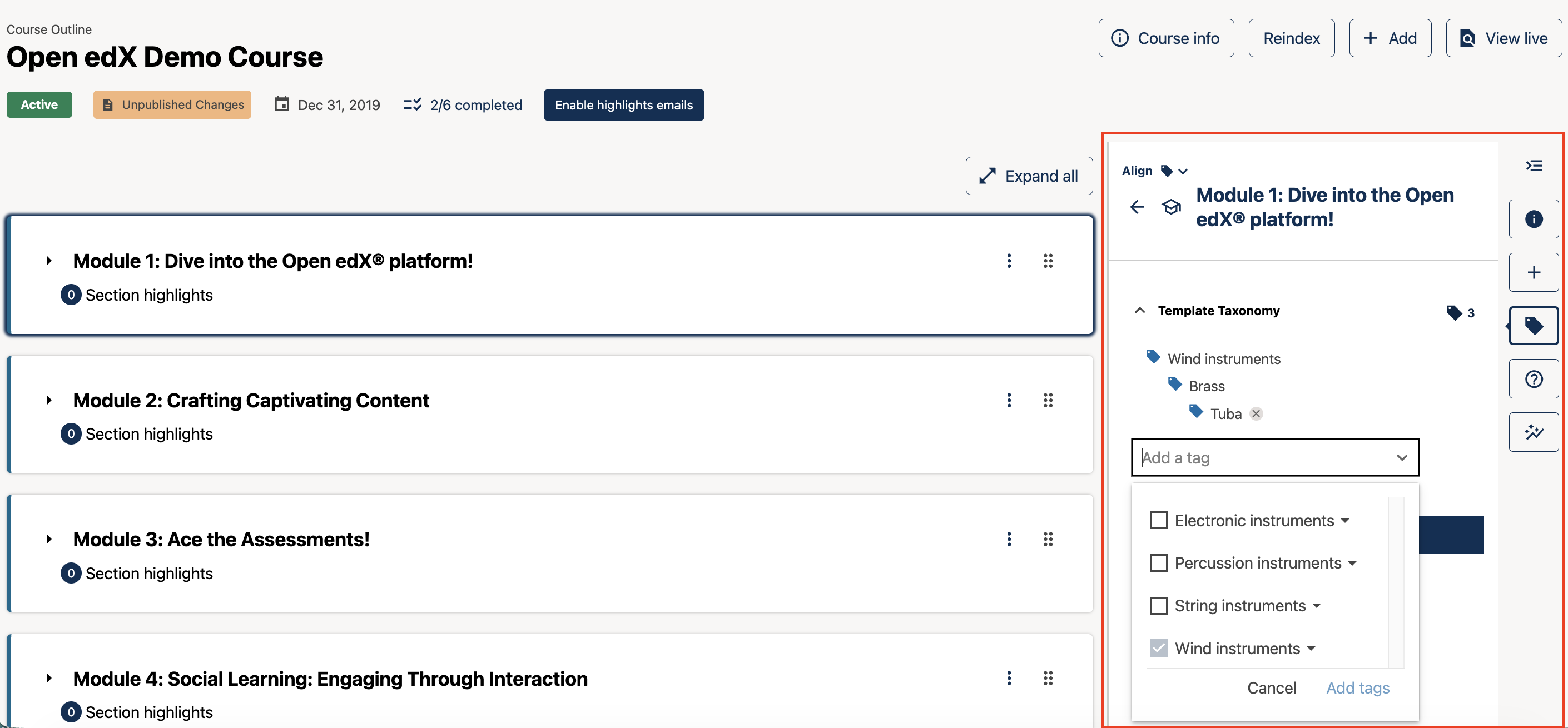The image size is (1568, 728).
Task: Grab Module 1 drag handle icon
Action: [x=1048, y=261]
